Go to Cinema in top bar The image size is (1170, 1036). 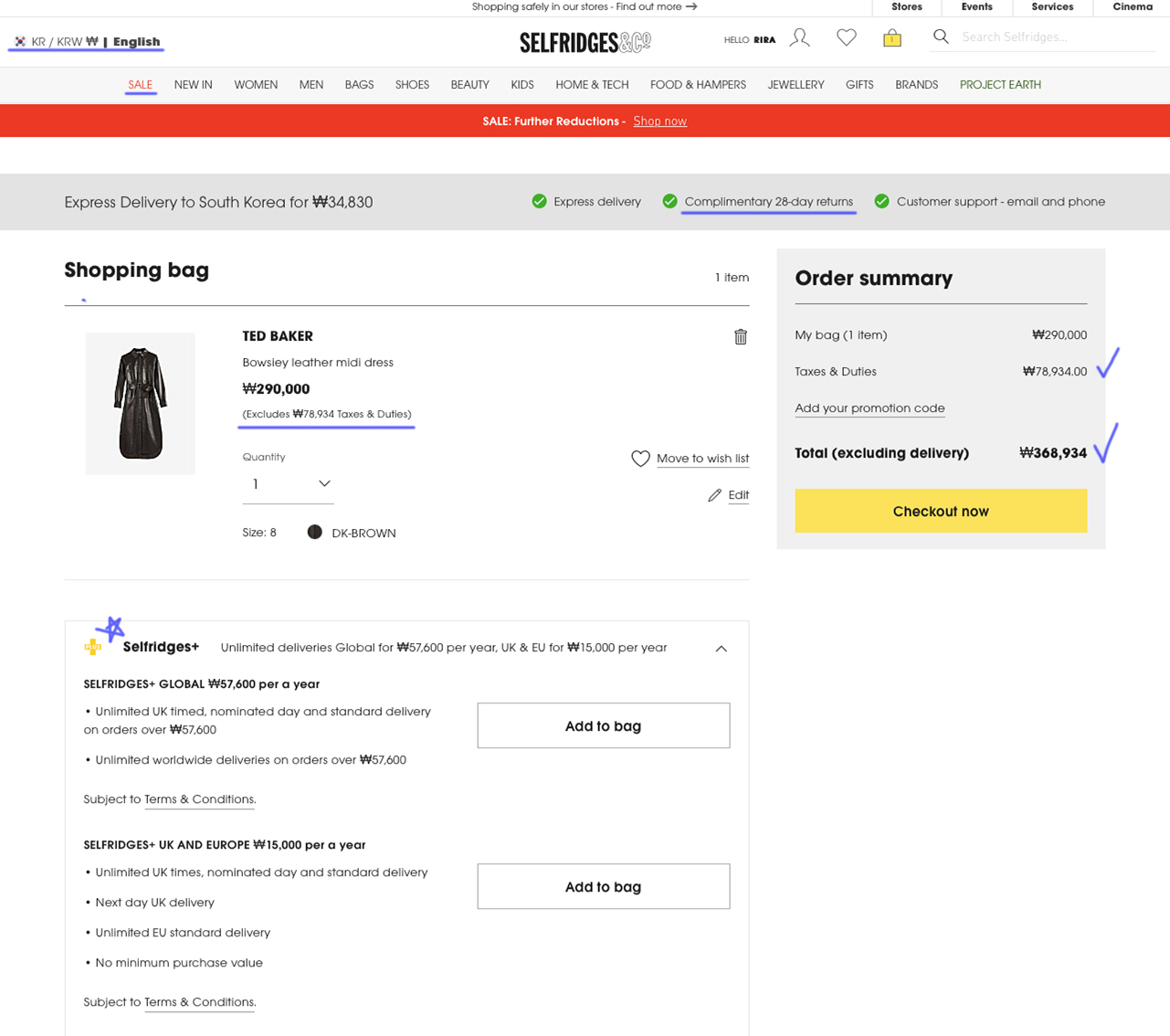pos(1133,6)
